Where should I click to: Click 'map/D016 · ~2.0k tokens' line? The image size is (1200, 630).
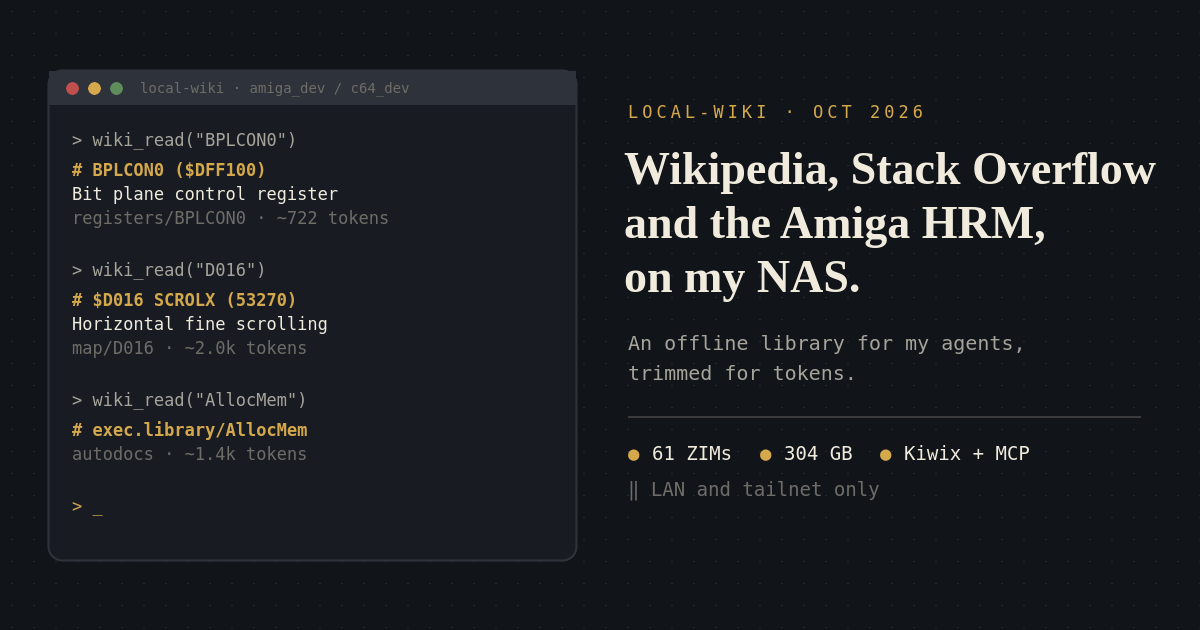coord(189,348)
